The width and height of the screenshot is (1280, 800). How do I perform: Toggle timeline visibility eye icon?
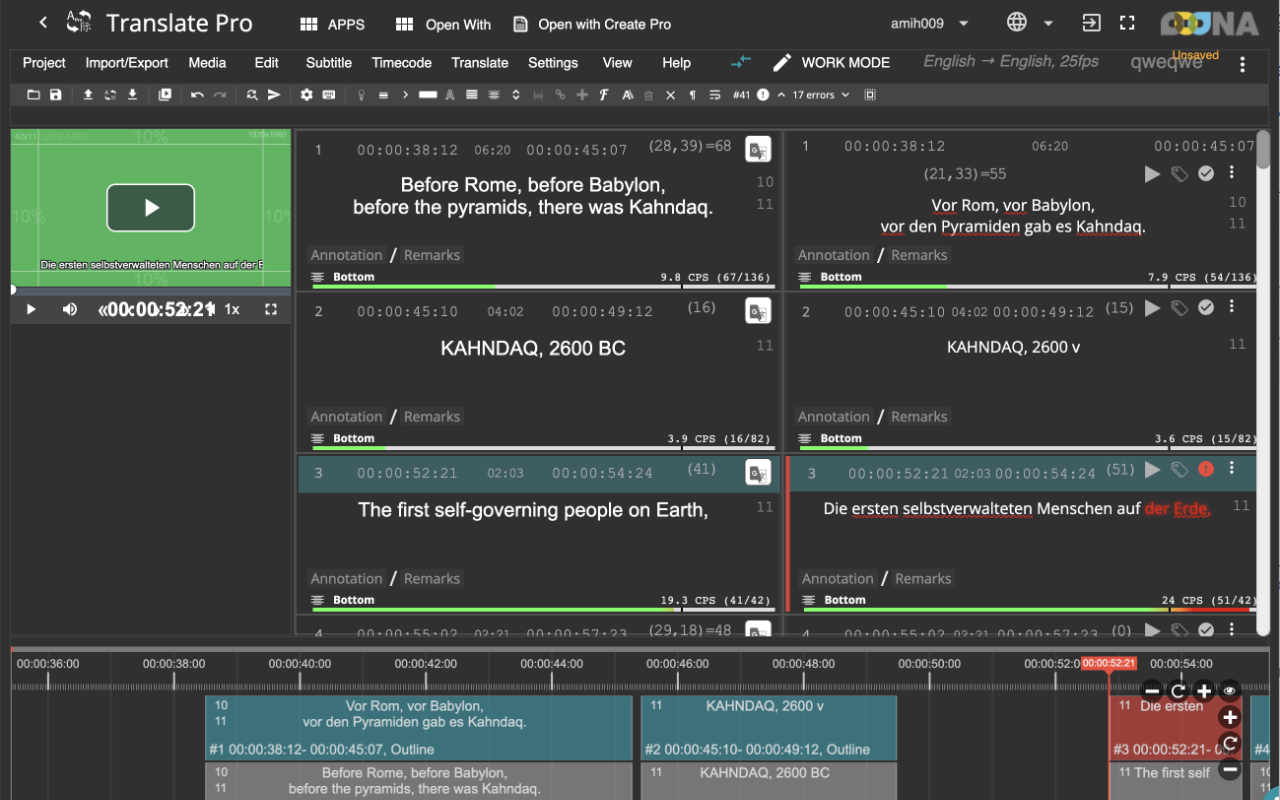pyautogui.click(x=1230, y=690)
